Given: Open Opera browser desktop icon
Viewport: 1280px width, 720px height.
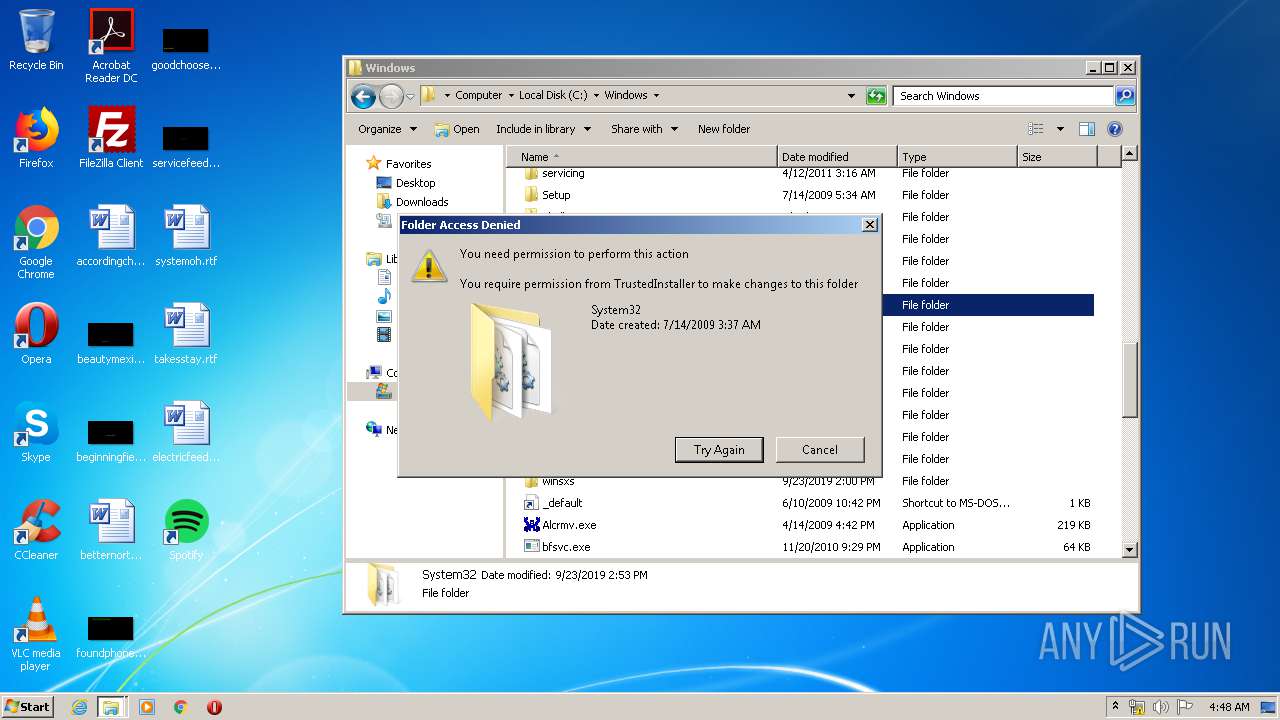Looking at the screenshot, I should pyautogui.click(x=36, y=334).
